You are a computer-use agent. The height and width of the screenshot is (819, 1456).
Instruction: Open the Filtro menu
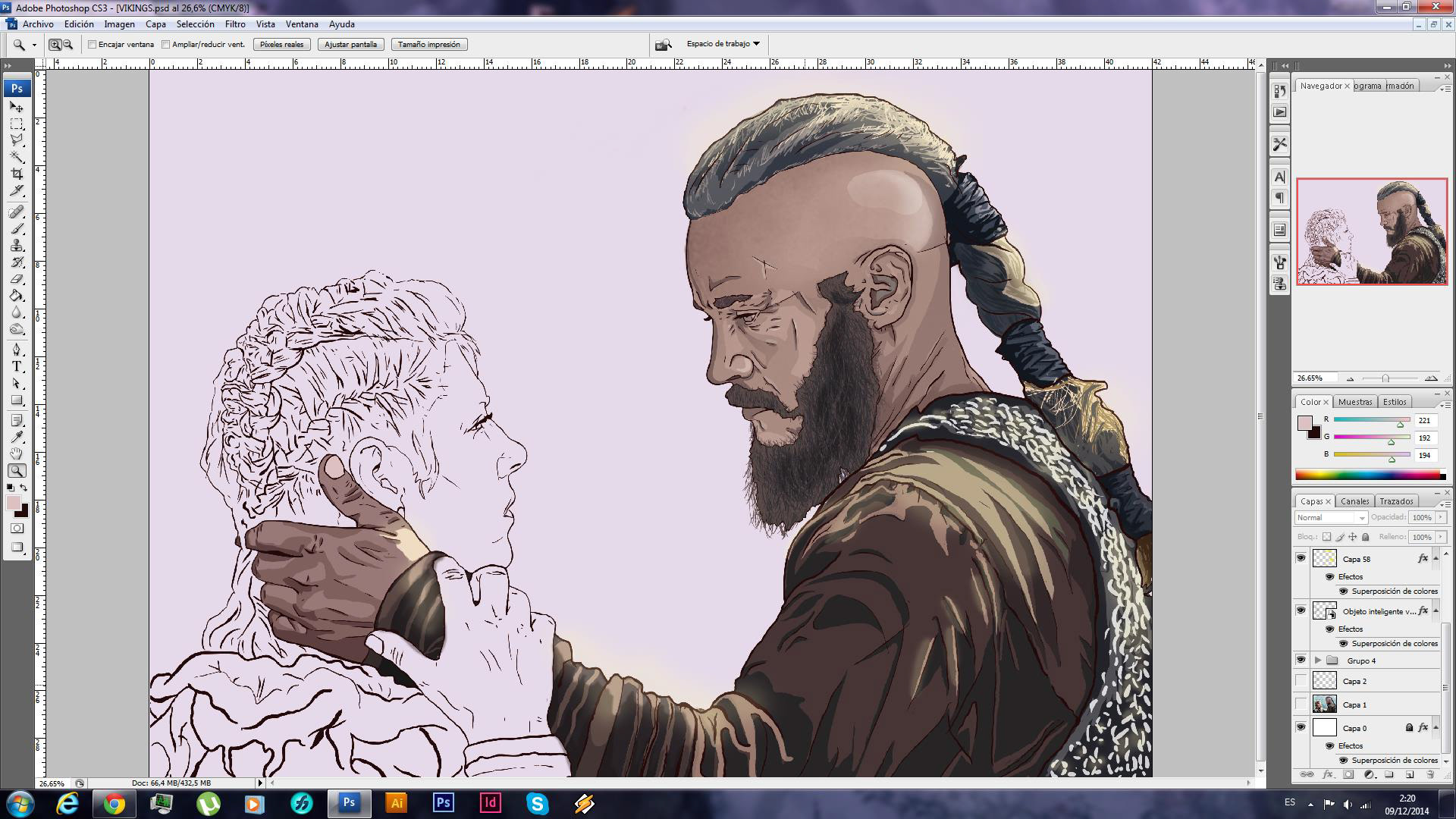point(234,24)
